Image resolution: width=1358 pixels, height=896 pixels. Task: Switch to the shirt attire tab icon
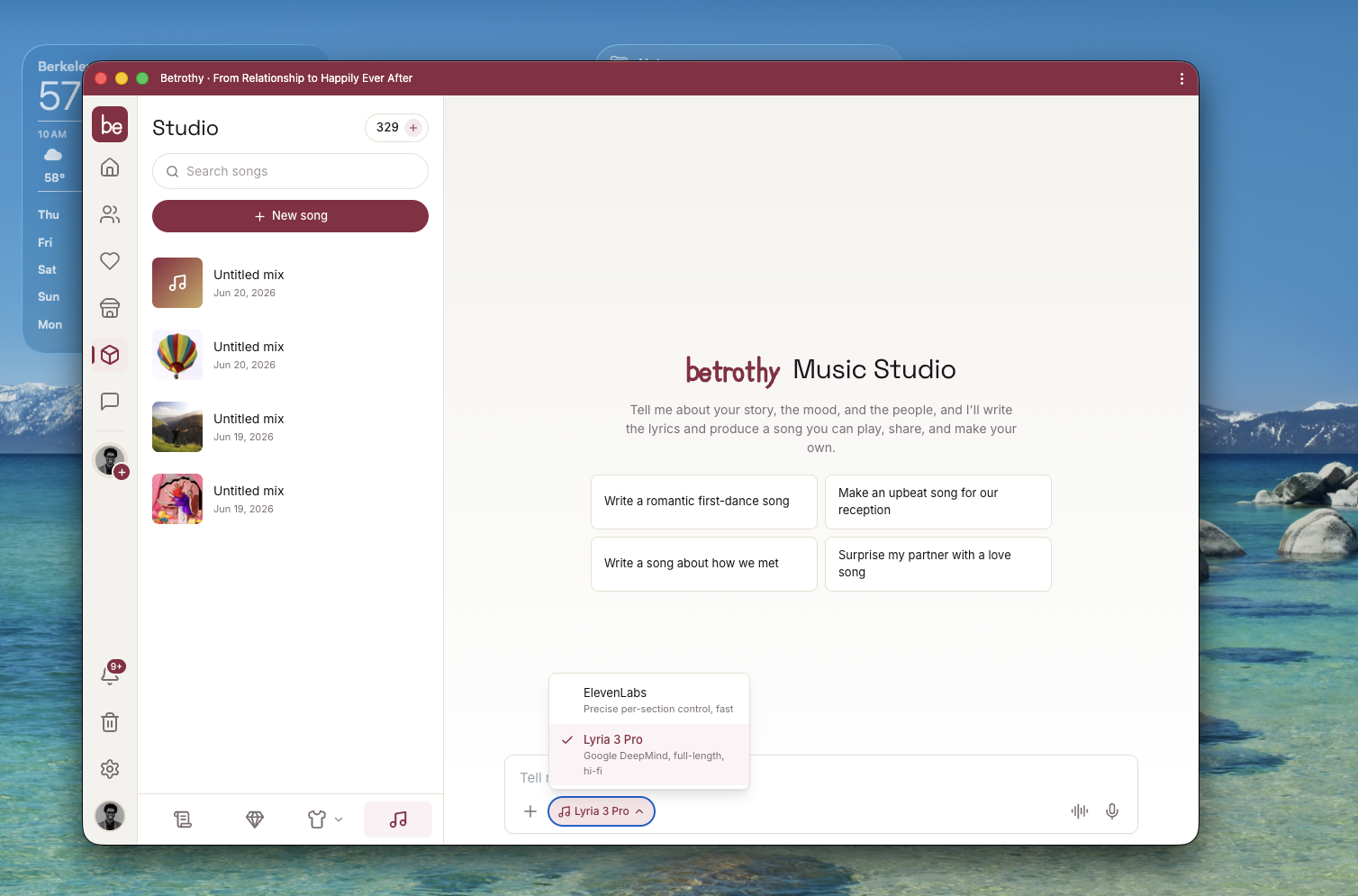point(317,819)
